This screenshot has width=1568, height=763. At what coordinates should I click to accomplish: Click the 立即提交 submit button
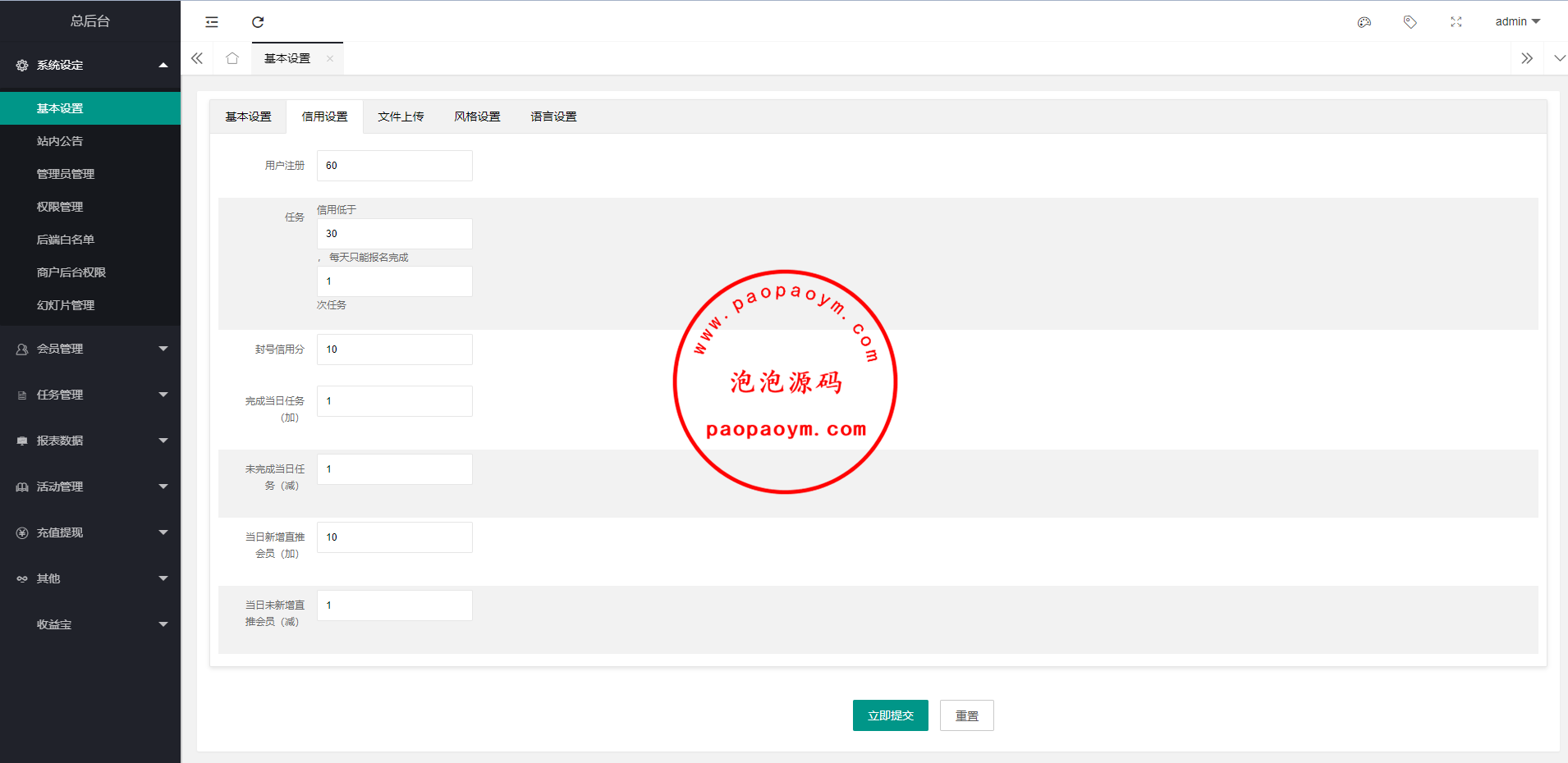pyautogui.click(x=890, y=715)
